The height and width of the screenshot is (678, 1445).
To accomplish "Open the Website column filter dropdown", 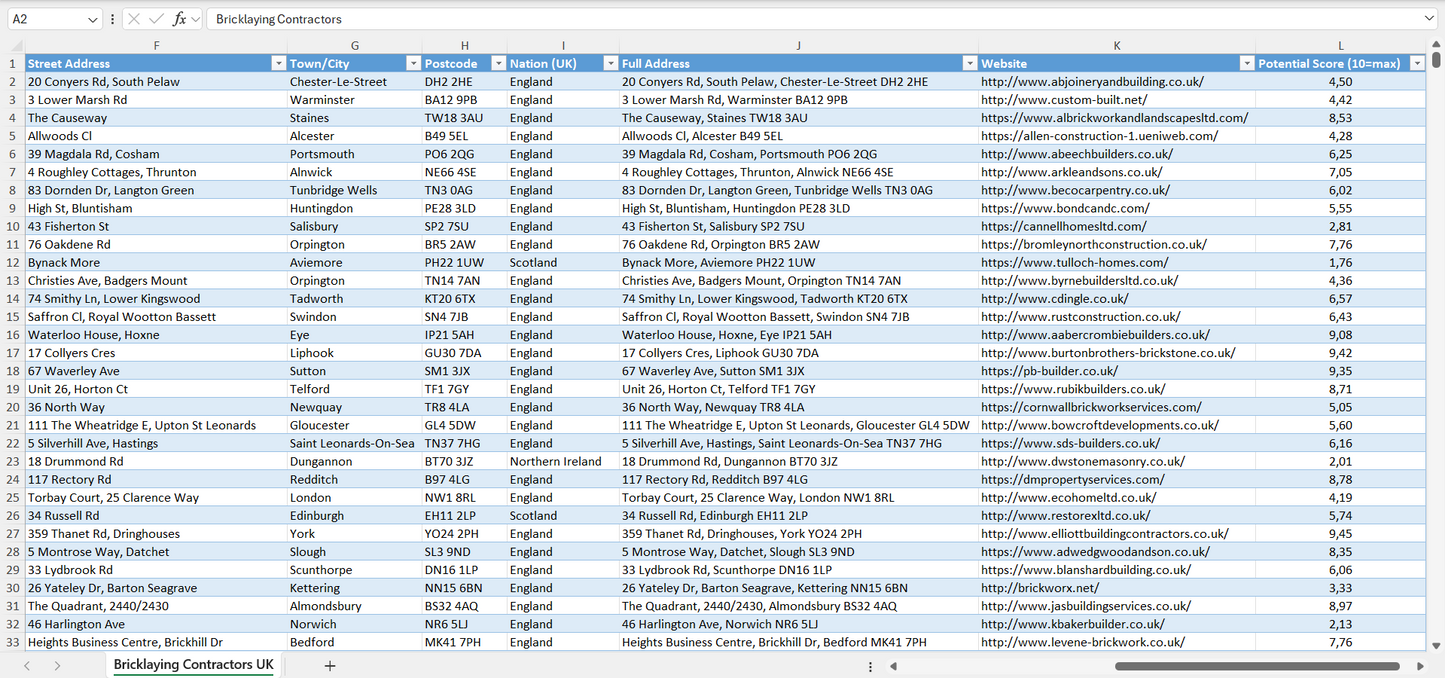I will (x=1246, y=63).
